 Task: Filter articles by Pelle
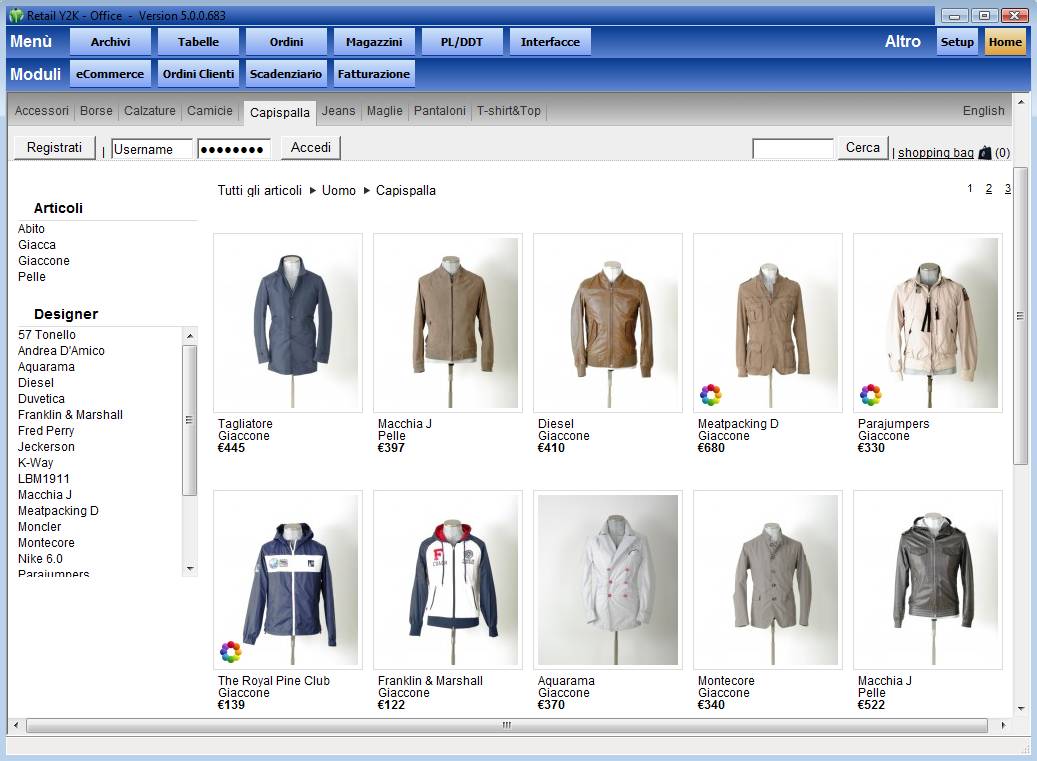32,276
